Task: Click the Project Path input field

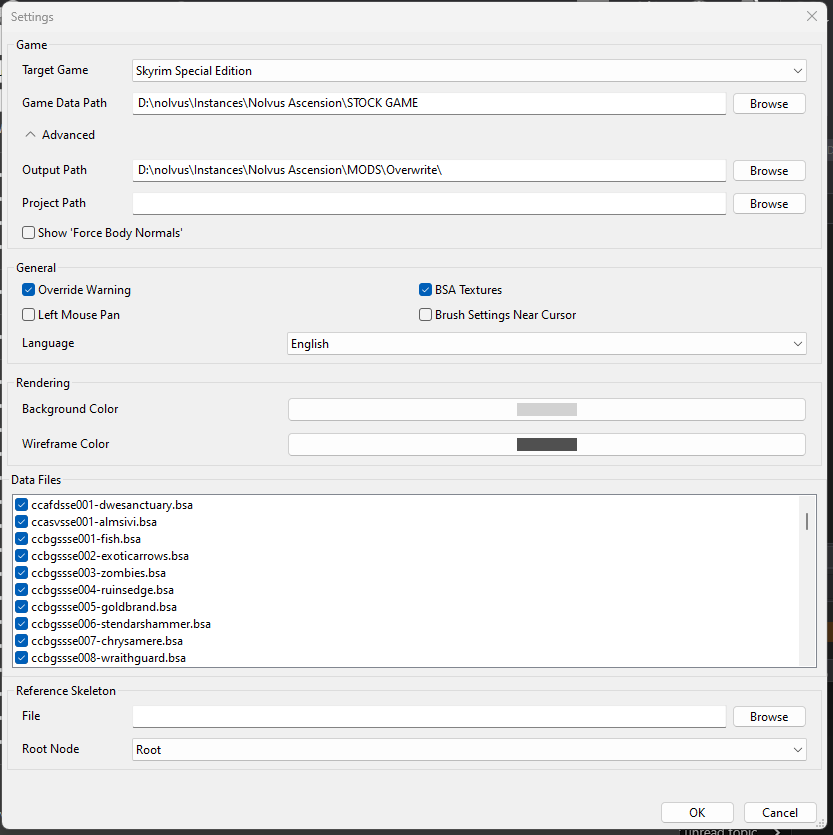Action: click(429, 203)
